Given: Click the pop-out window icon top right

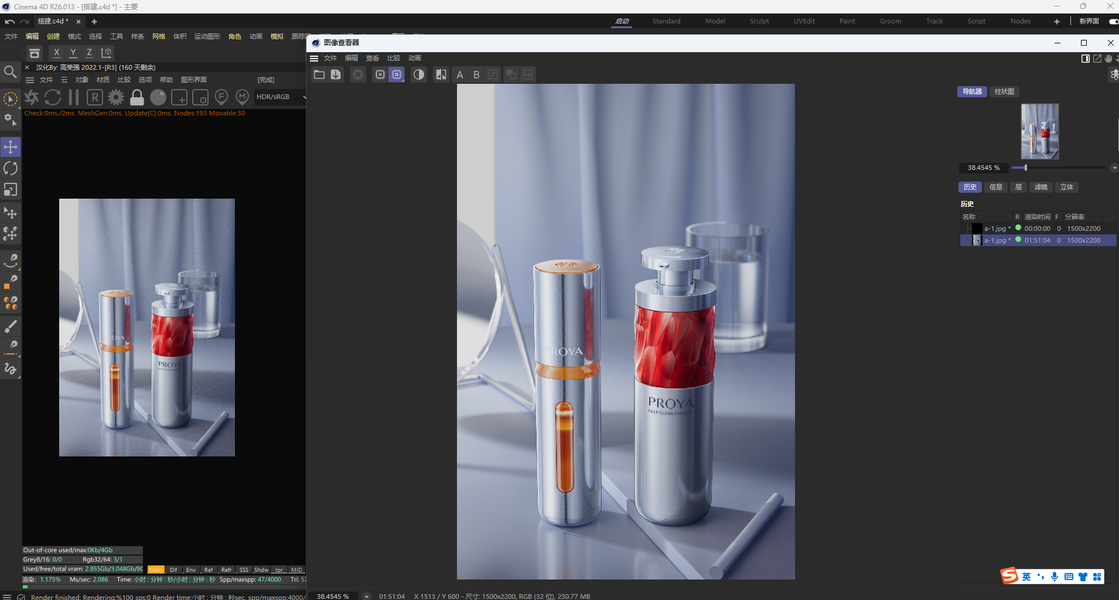Looking at the screenshot, I should coord(1098,59).
